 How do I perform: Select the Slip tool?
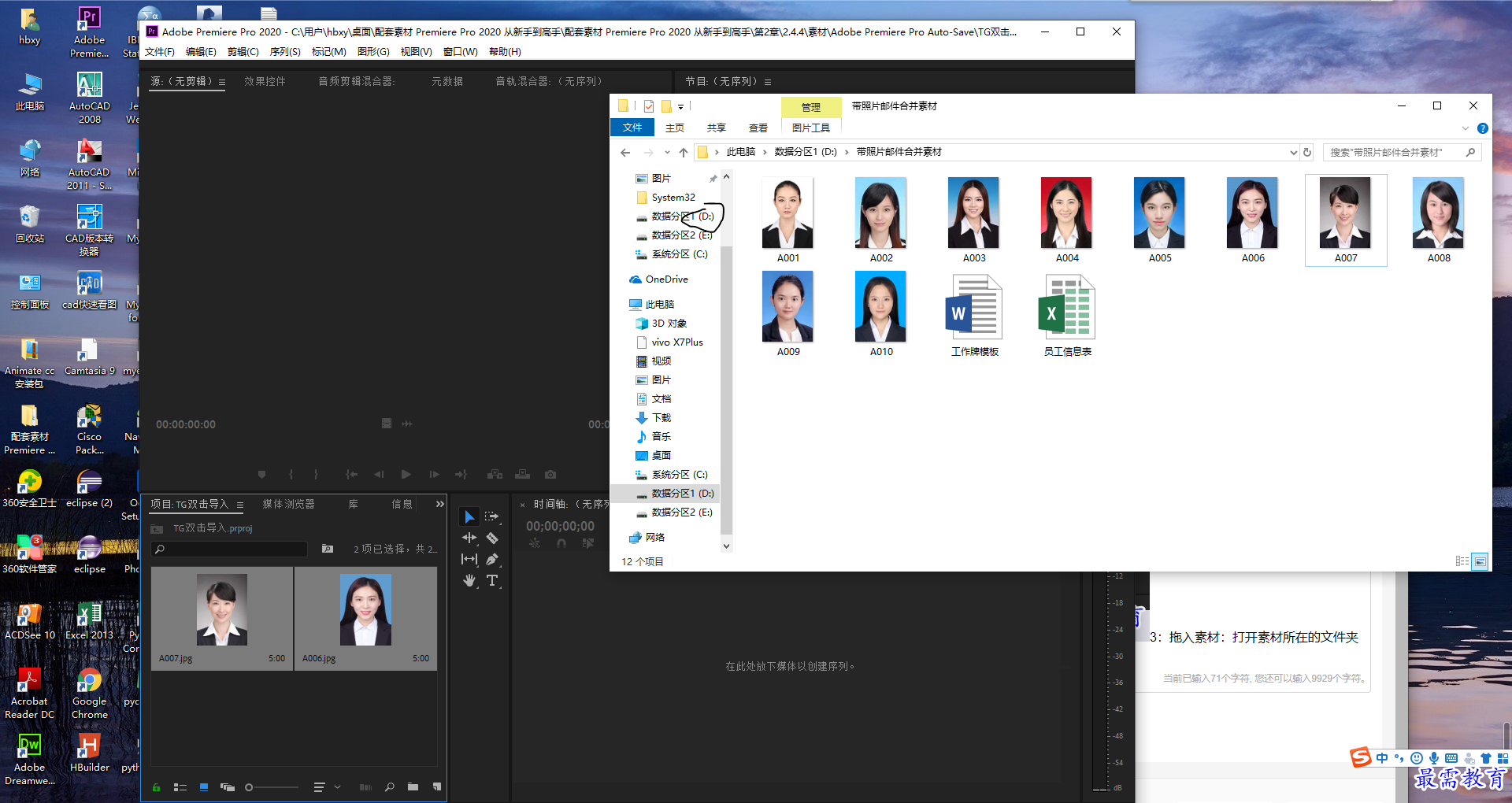tap(469, 559)
